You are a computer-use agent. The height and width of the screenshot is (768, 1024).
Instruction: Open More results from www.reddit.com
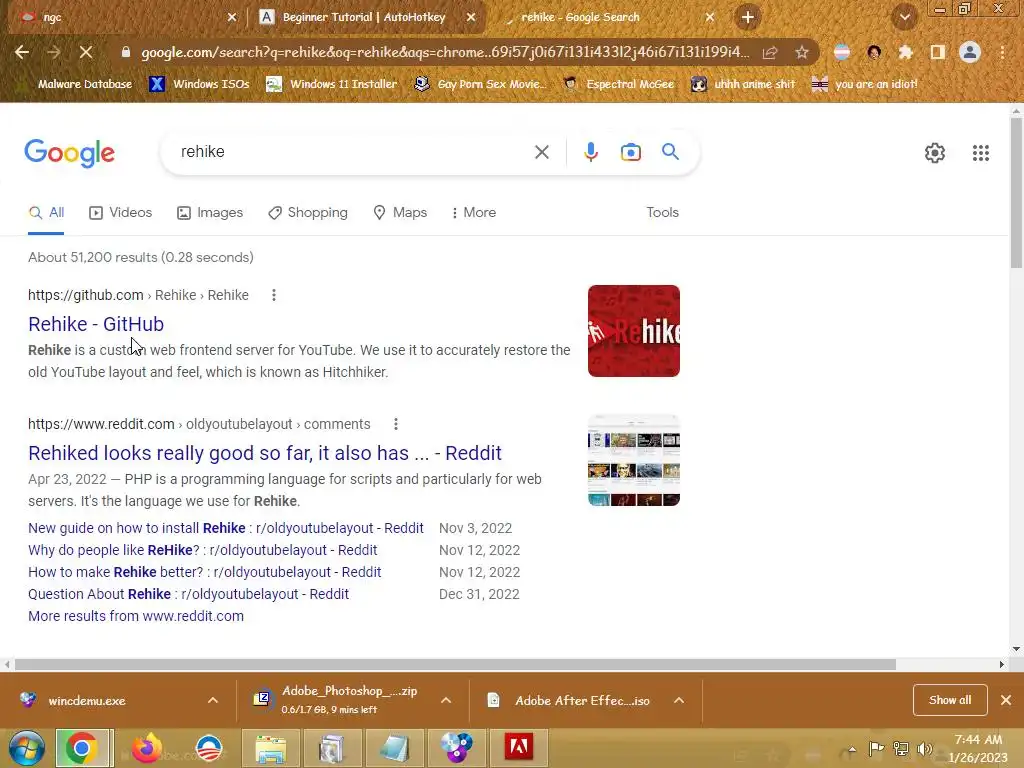coord(136,616)
